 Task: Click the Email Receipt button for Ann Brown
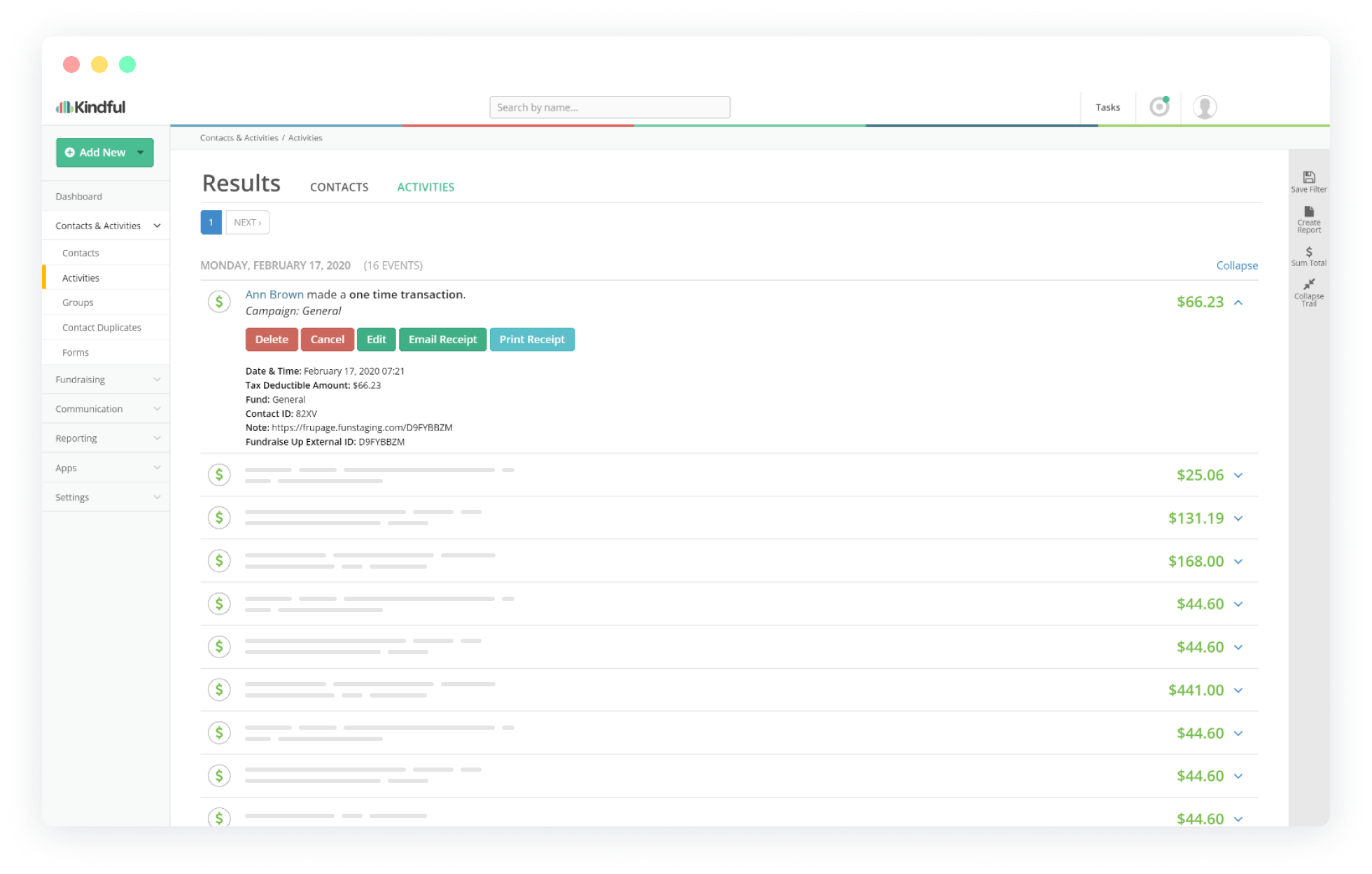pyautogui.click(x=442, y=339)
